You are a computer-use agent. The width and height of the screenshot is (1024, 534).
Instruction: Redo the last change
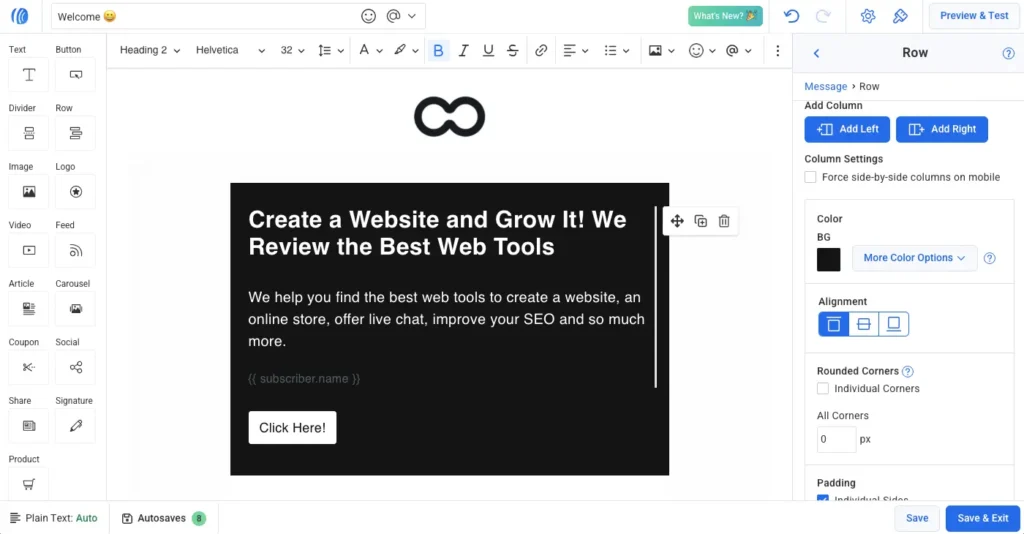[x=823, y=16]
